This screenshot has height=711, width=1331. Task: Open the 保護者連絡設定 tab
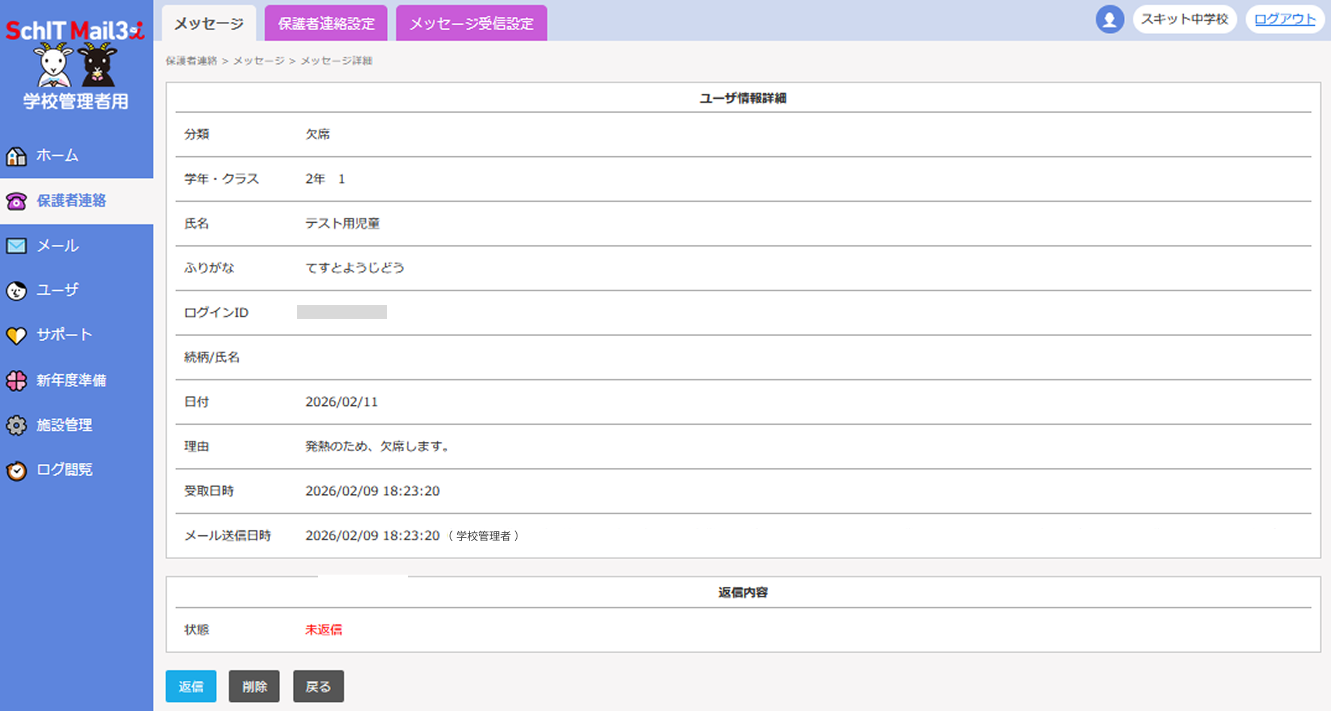tap(326, 23)
